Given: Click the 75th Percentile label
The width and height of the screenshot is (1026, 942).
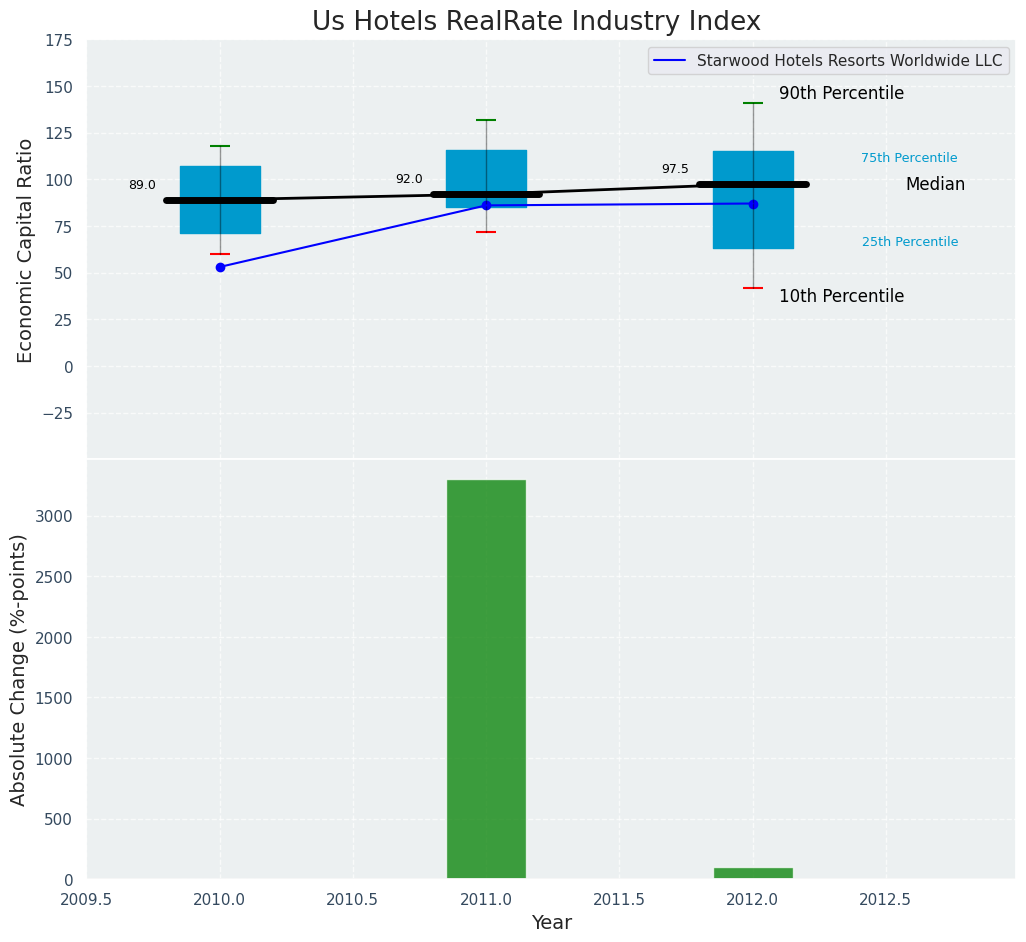Looking at the screenshot, I should (909, 158).
